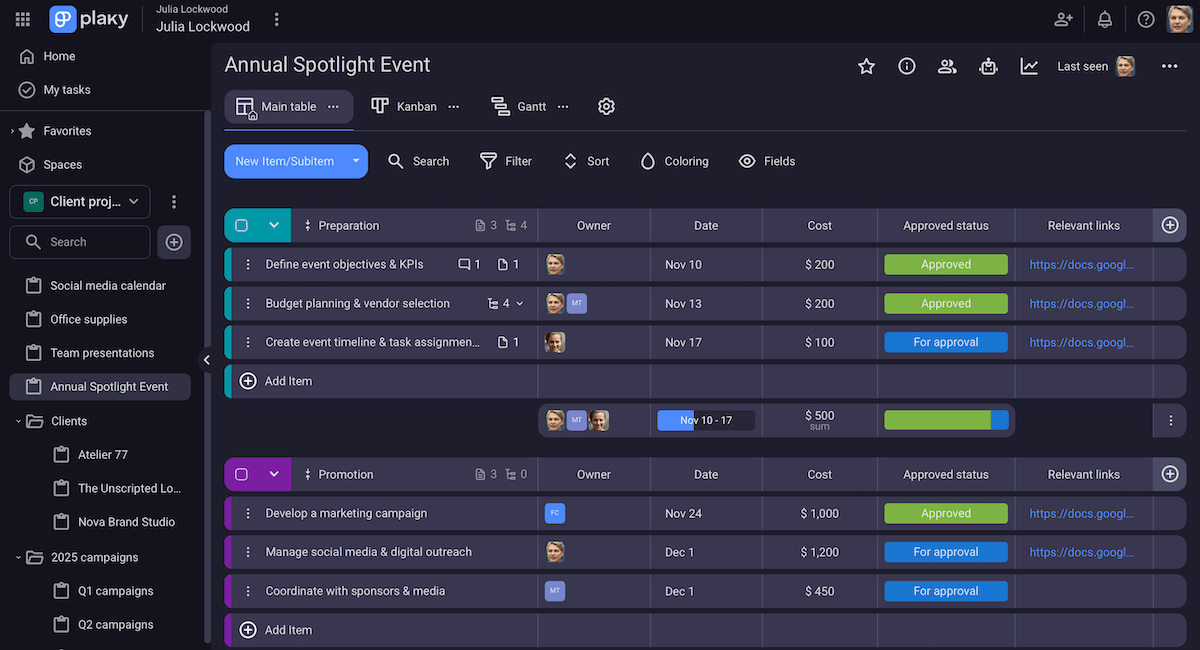Click the invite user icon in top bar
The height and width of the screenshot is (650, 1200).
(1063, 19)
